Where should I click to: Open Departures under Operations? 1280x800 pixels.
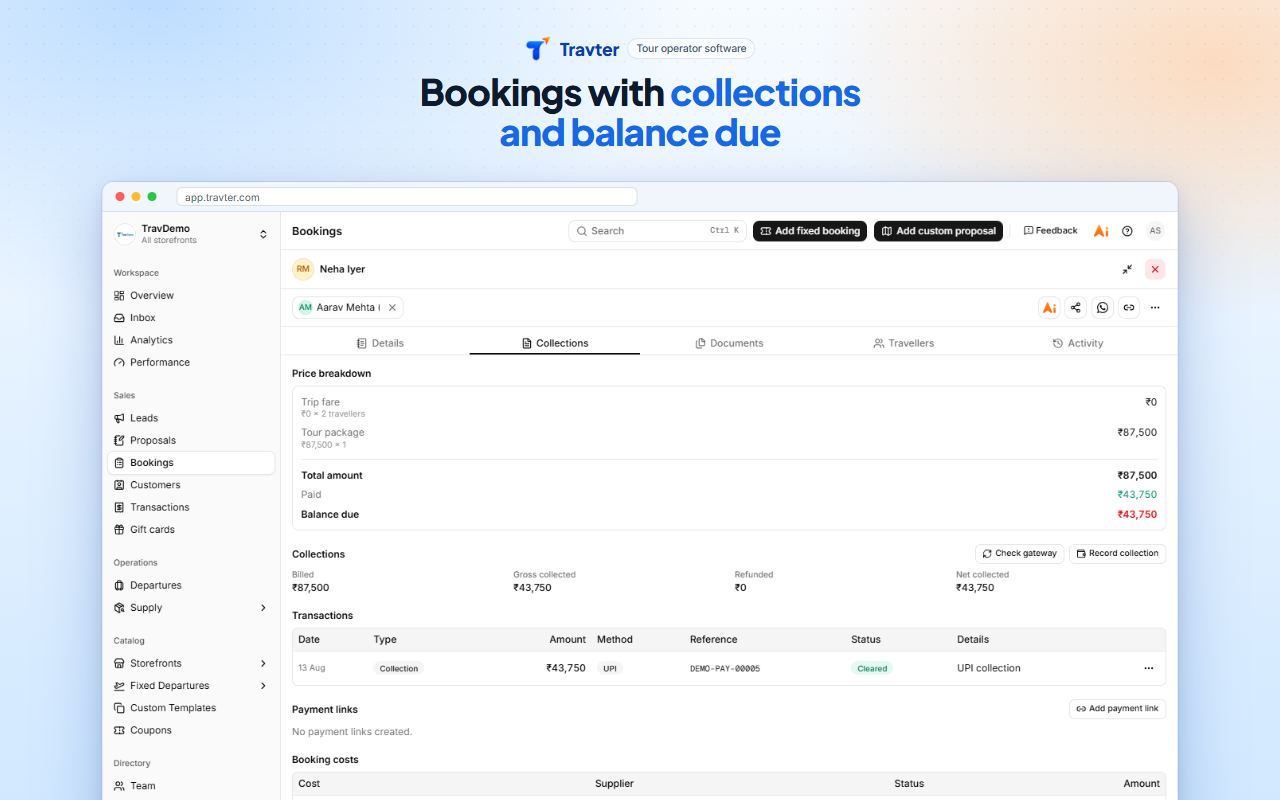tap(191, 585)
